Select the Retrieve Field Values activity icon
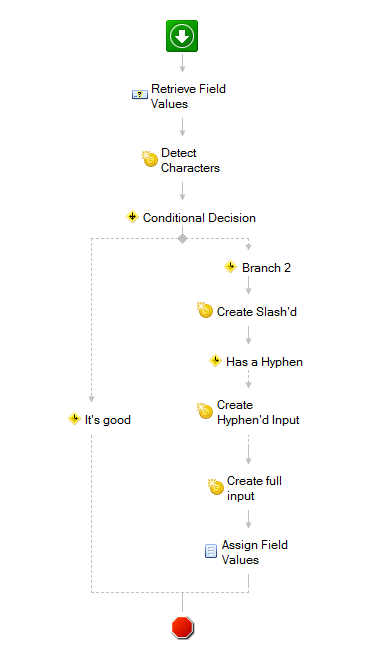Viewport: 366px width, 663px height. [x=139, y=95]
